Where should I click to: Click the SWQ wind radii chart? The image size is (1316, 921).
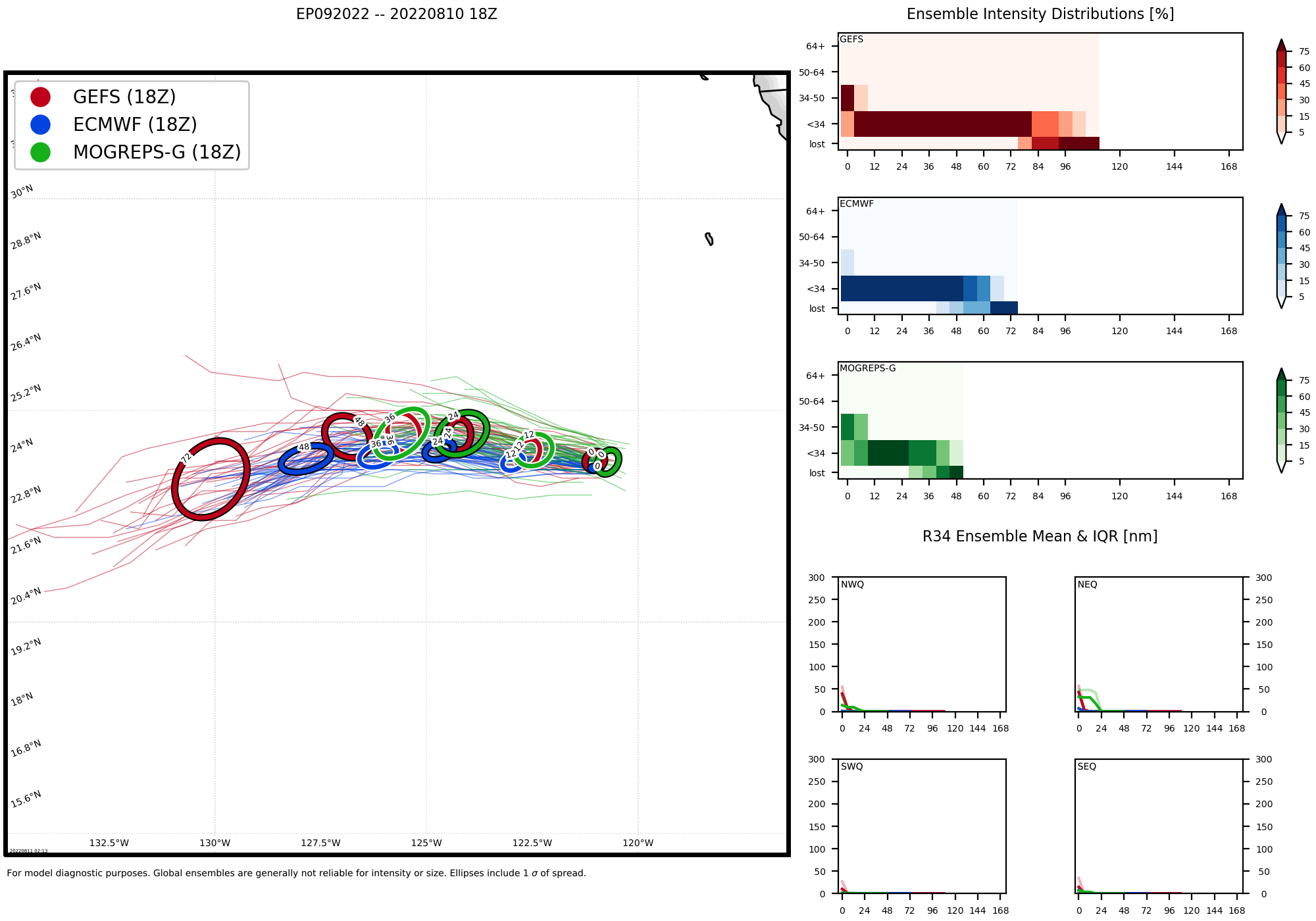(x=921, y=826)
